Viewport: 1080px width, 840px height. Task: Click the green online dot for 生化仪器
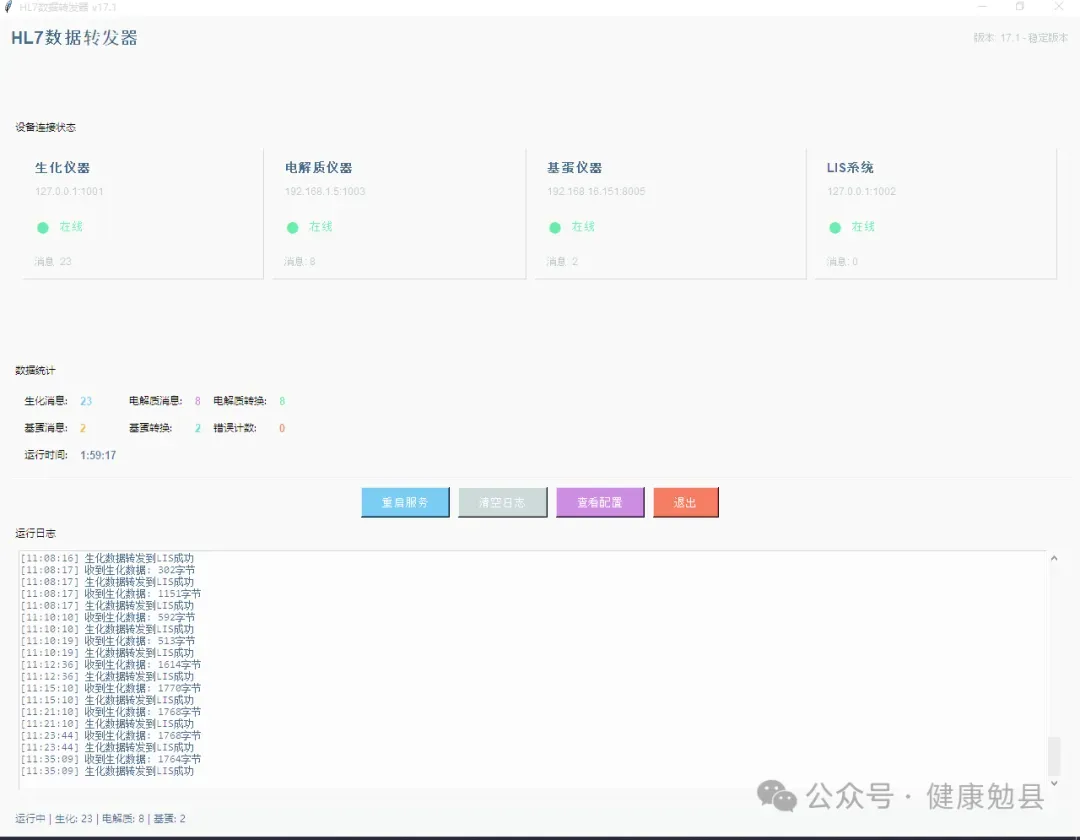(43, 228)
